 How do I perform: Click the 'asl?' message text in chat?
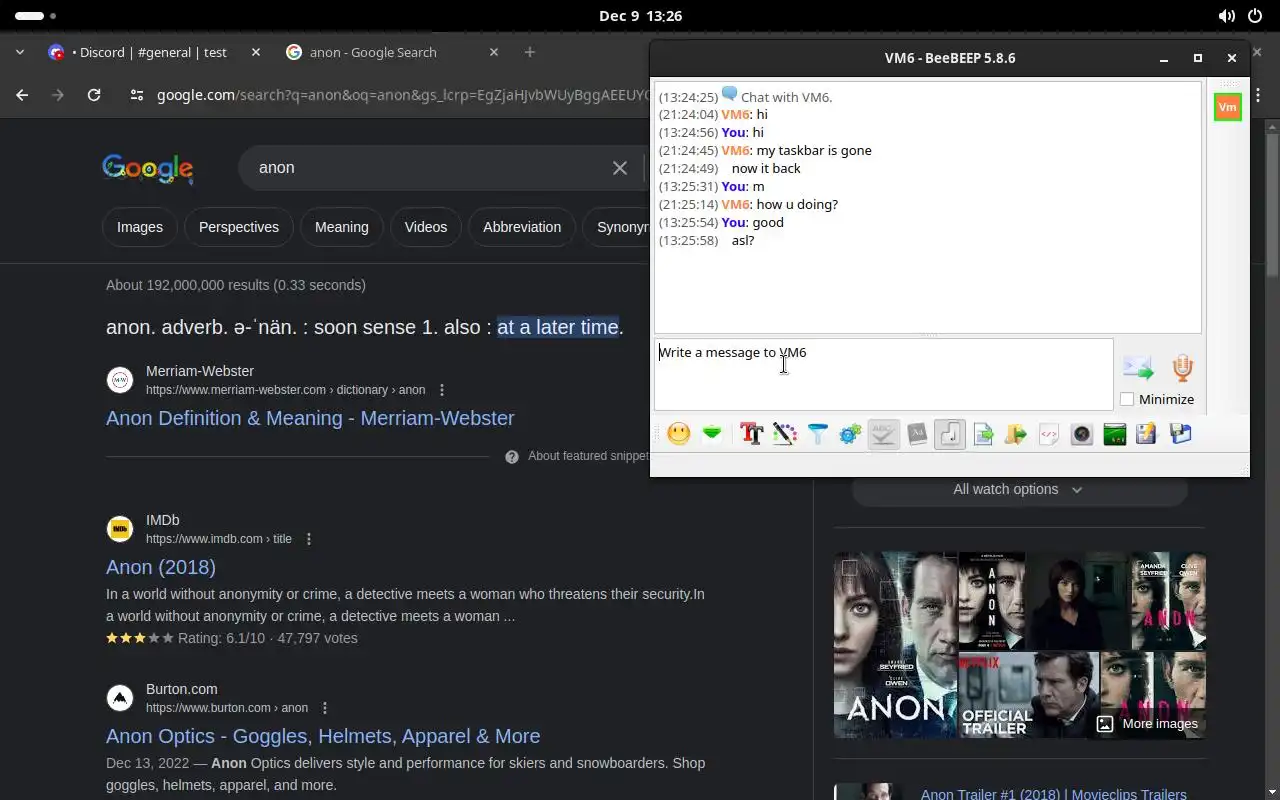pyautogui.click(x=743, y=240)
